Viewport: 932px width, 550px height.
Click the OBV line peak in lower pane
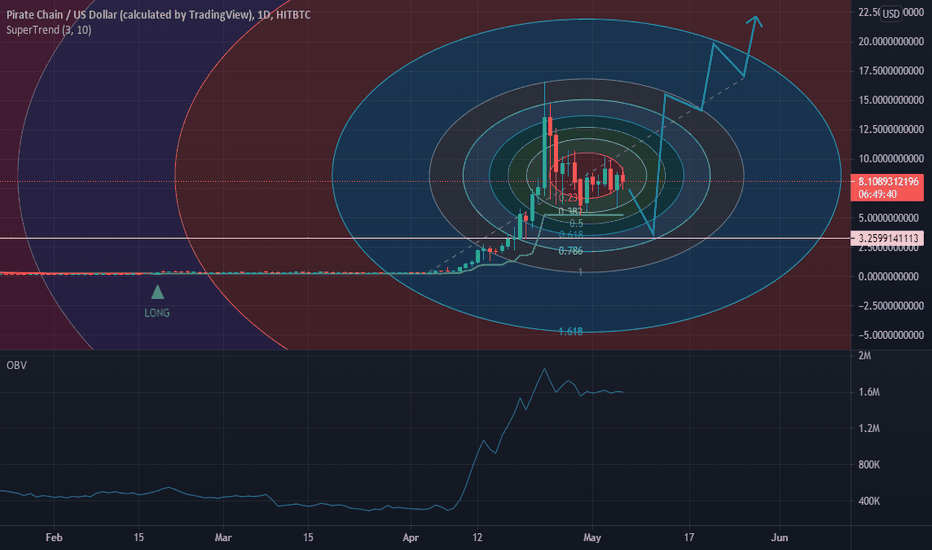tap(544, 369)
